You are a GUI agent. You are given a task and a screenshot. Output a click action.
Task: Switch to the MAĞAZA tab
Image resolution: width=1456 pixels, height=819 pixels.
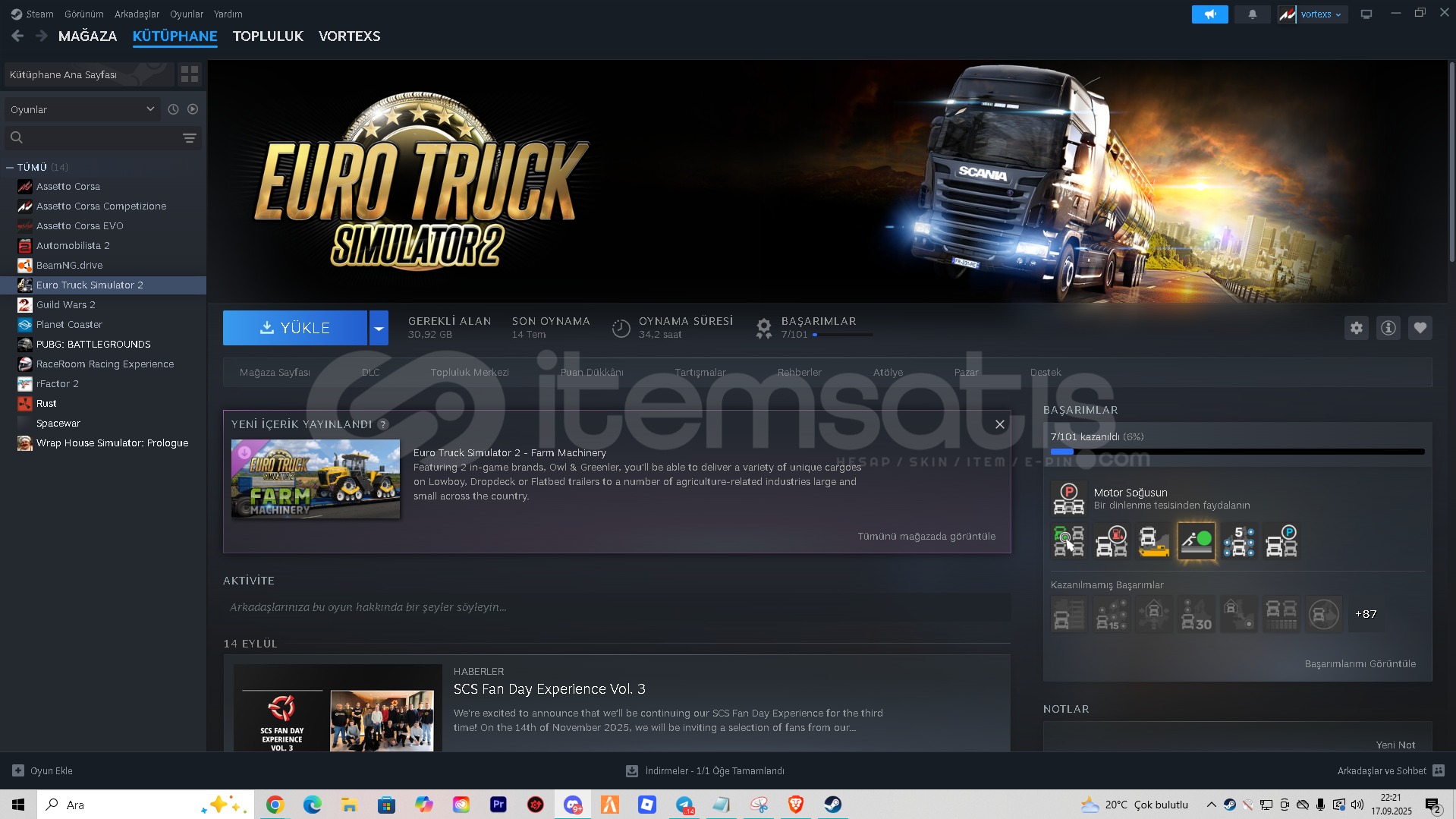[x=87, y=36]
